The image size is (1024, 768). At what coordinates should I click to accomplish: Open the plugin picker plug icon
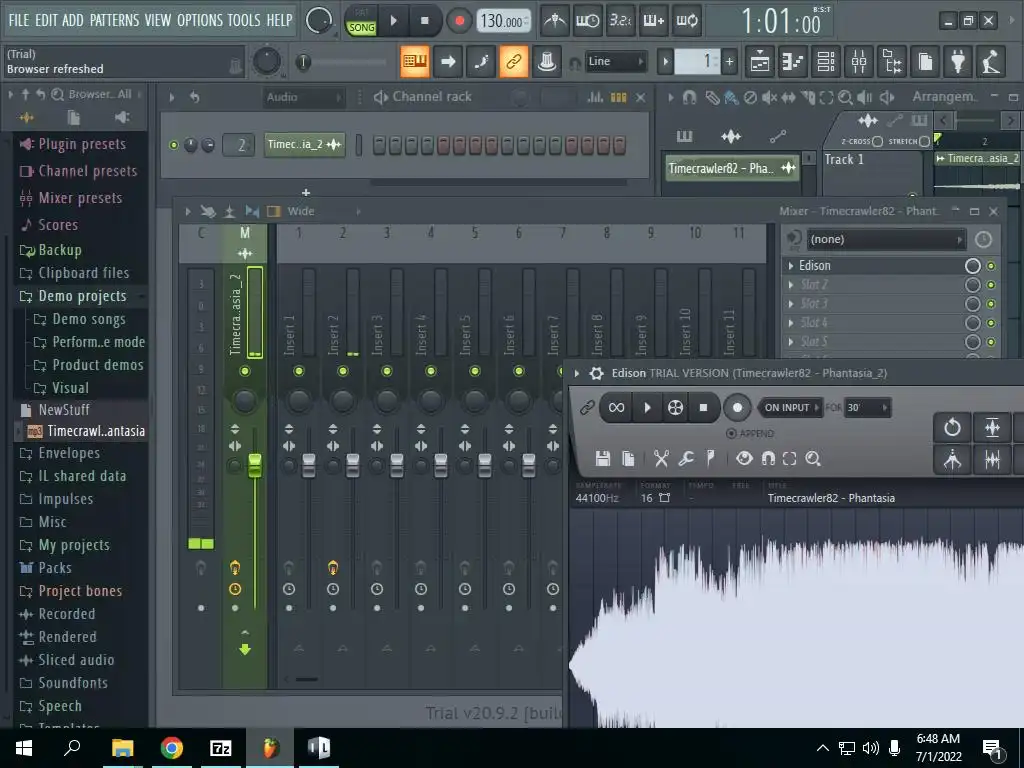(958, 62)
